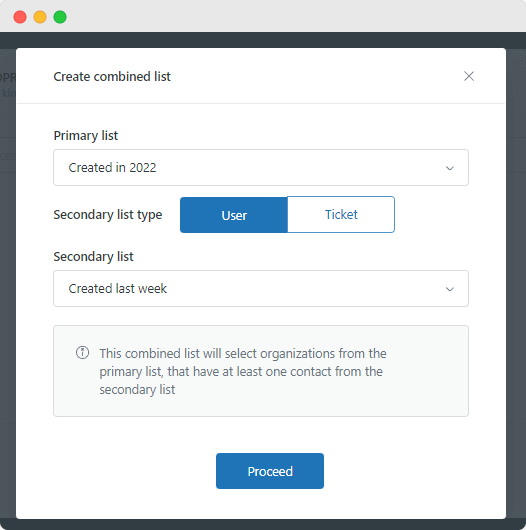This screenshot has height=530, width=526.
Task: Switch secondary list type to Ticket
Action: click(x=341, y=215)
